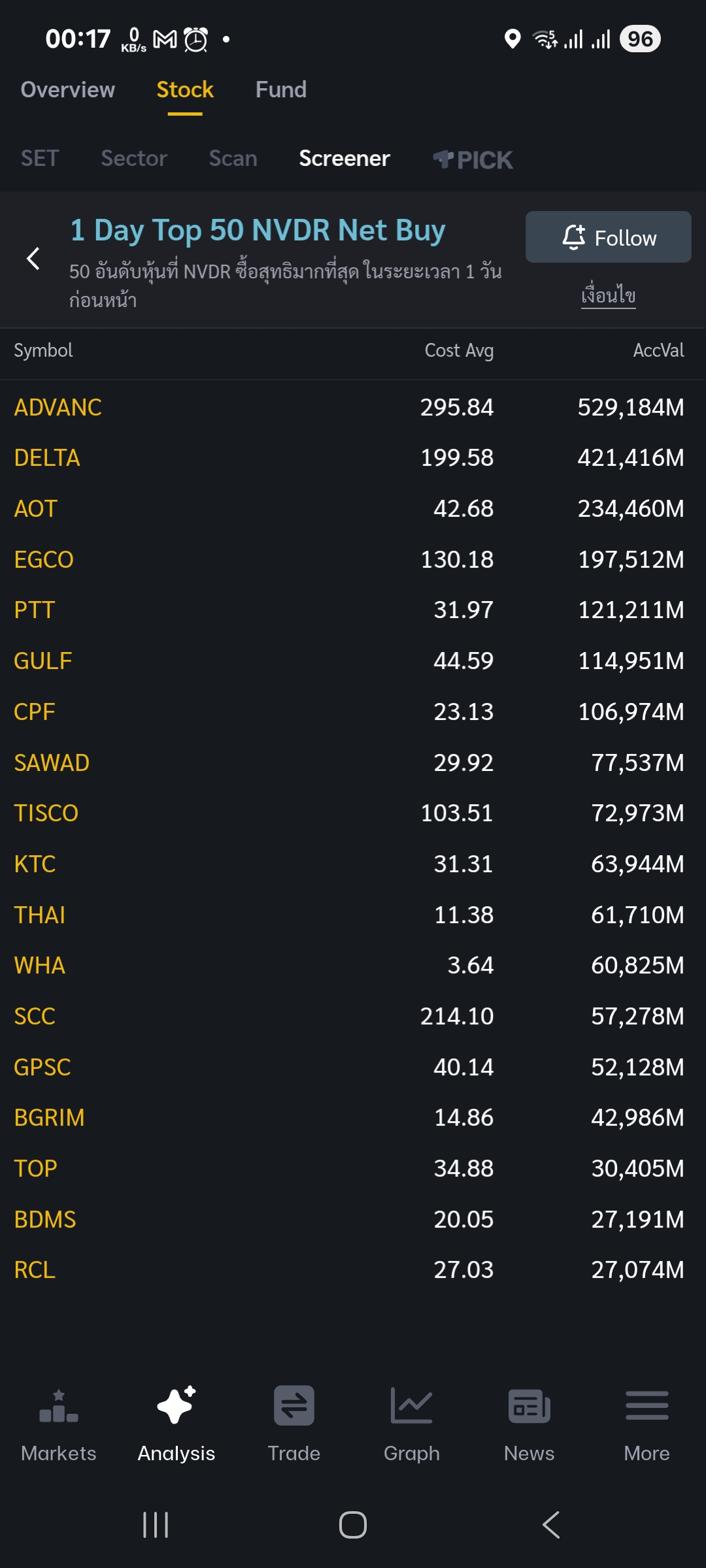Open the News newspaper icon
This screenshot has width=706, height=1568.
tap(529, 1407)
